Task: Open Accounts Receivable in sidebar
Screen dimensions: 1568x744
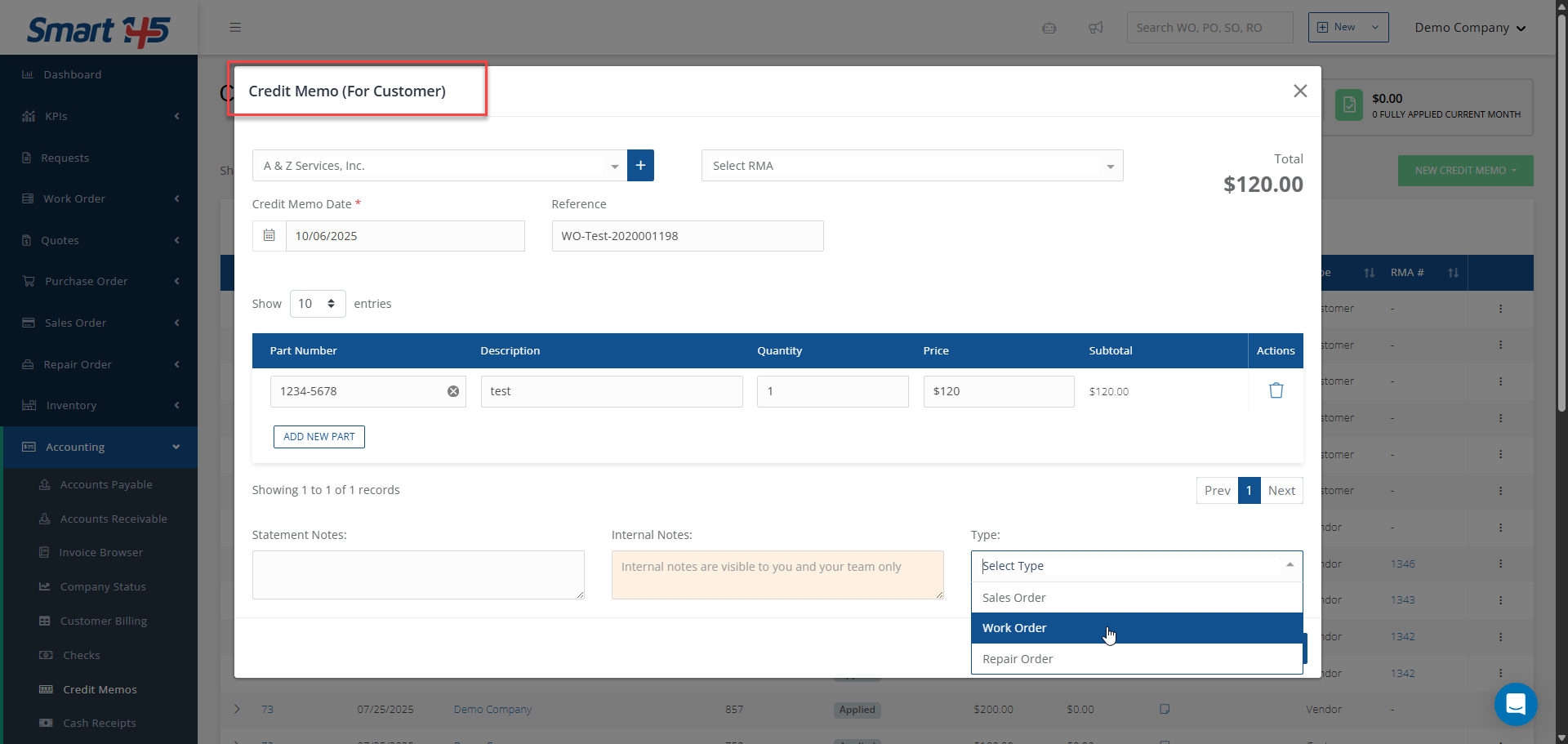Action: click(114, 519)
